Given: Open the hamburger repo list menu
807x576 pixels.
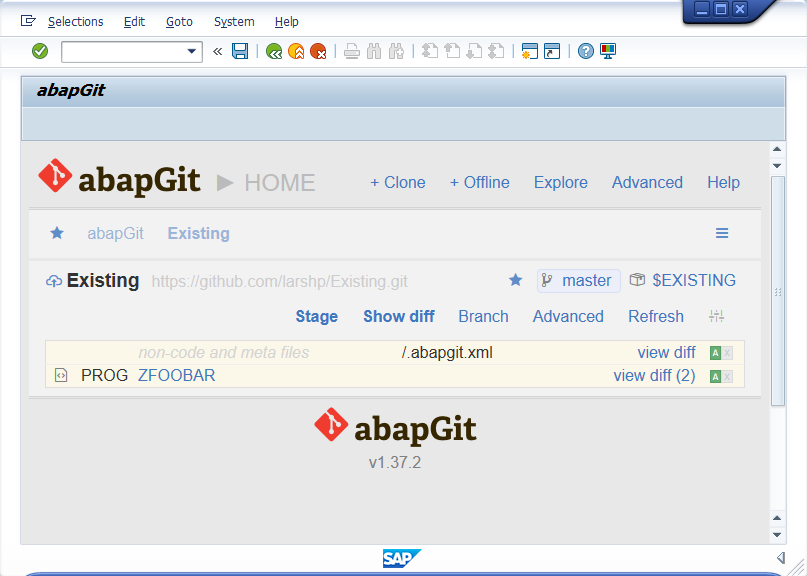Looking at the screenshot, I should pos(722,233).
